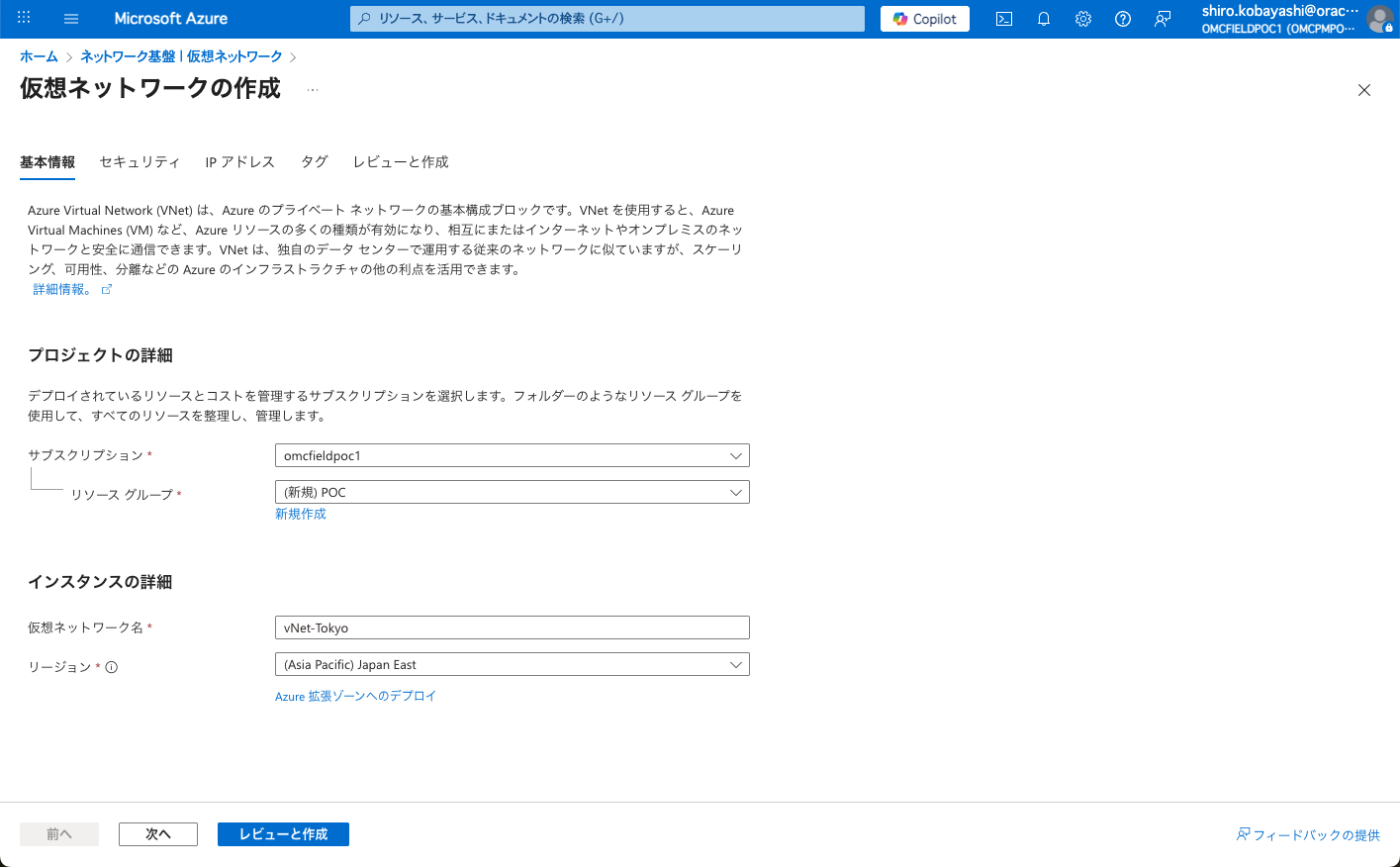The height and width of the screenshot is (867, 1400).
Task: Open Cloud Shell from the top bar
Action: point(1004,19)
